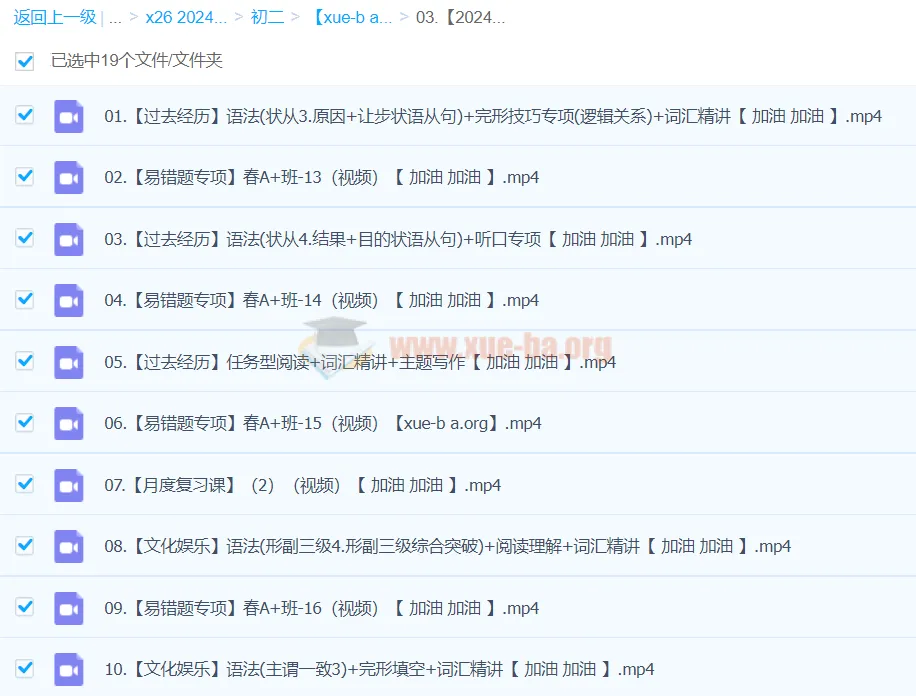The width and height of the screenshot is (916, 696).
Task: Uncheck the checkbox for file 08 文化娱乐
Action: 25,546
